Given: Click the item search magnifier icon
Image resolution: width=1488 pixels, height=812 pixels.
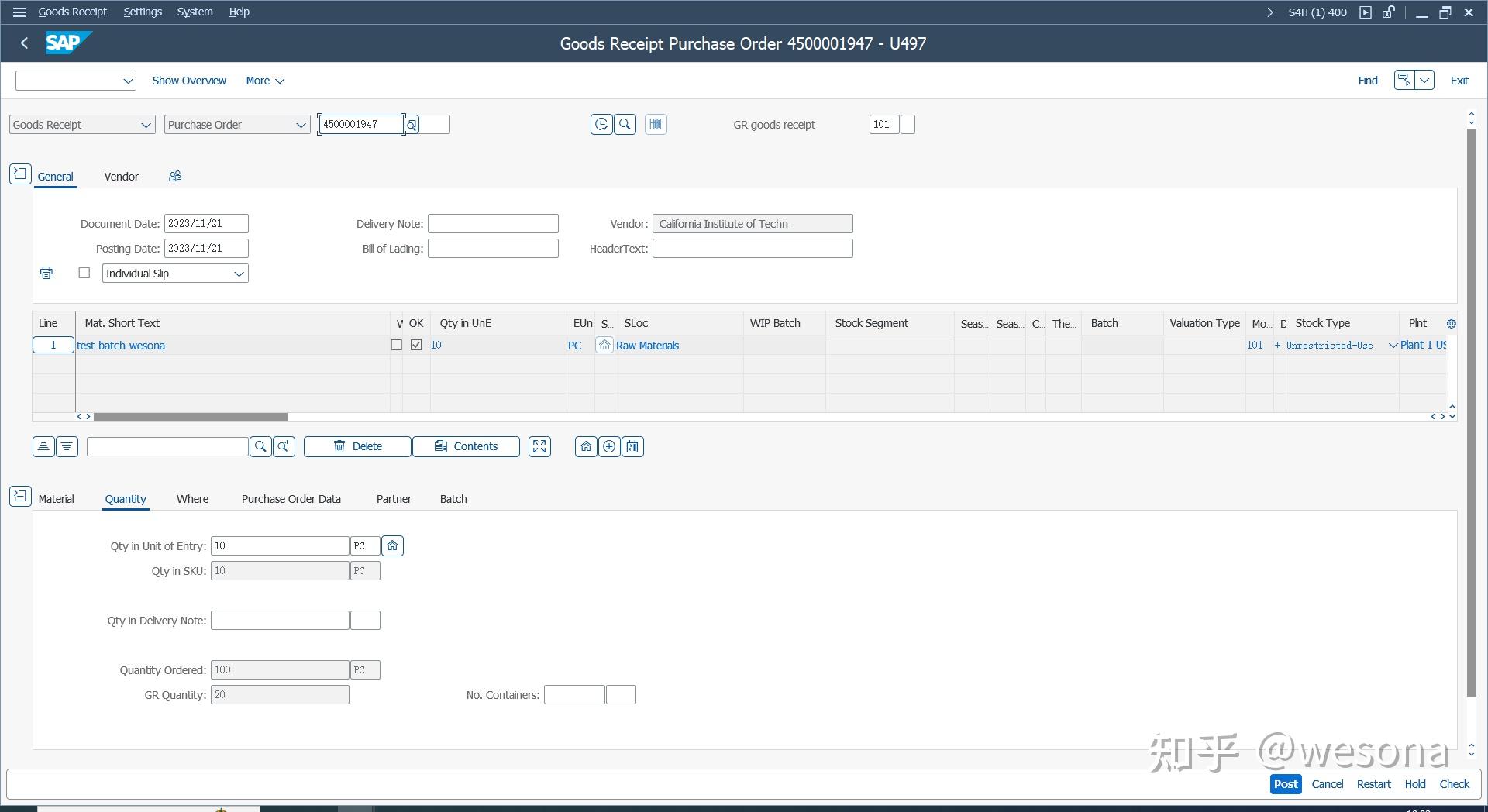Looking at the screenshot, I should point(260,446).
